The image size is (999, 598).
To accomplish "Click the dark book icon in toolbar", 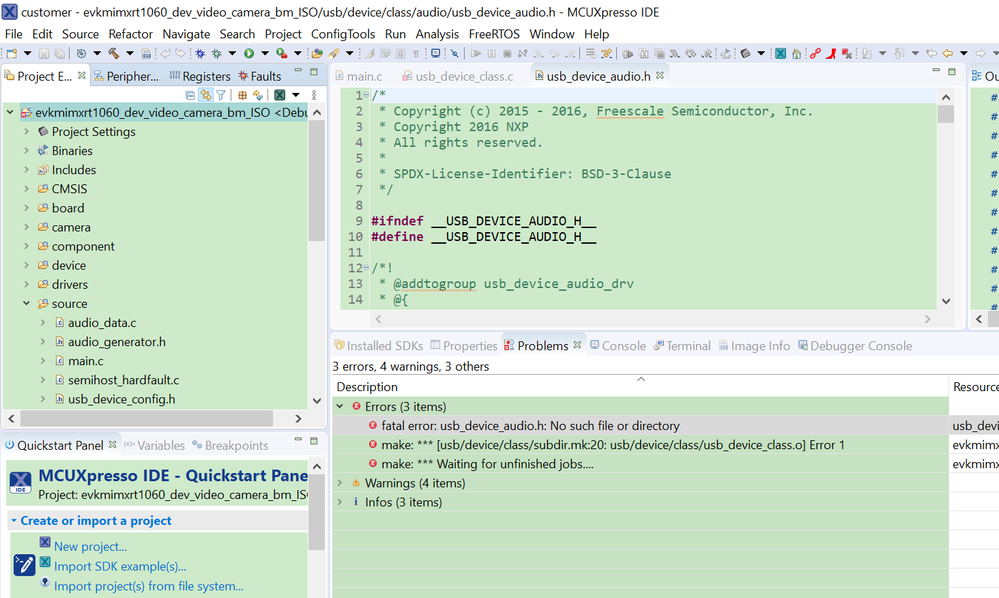I will click(x=745, y=53).
